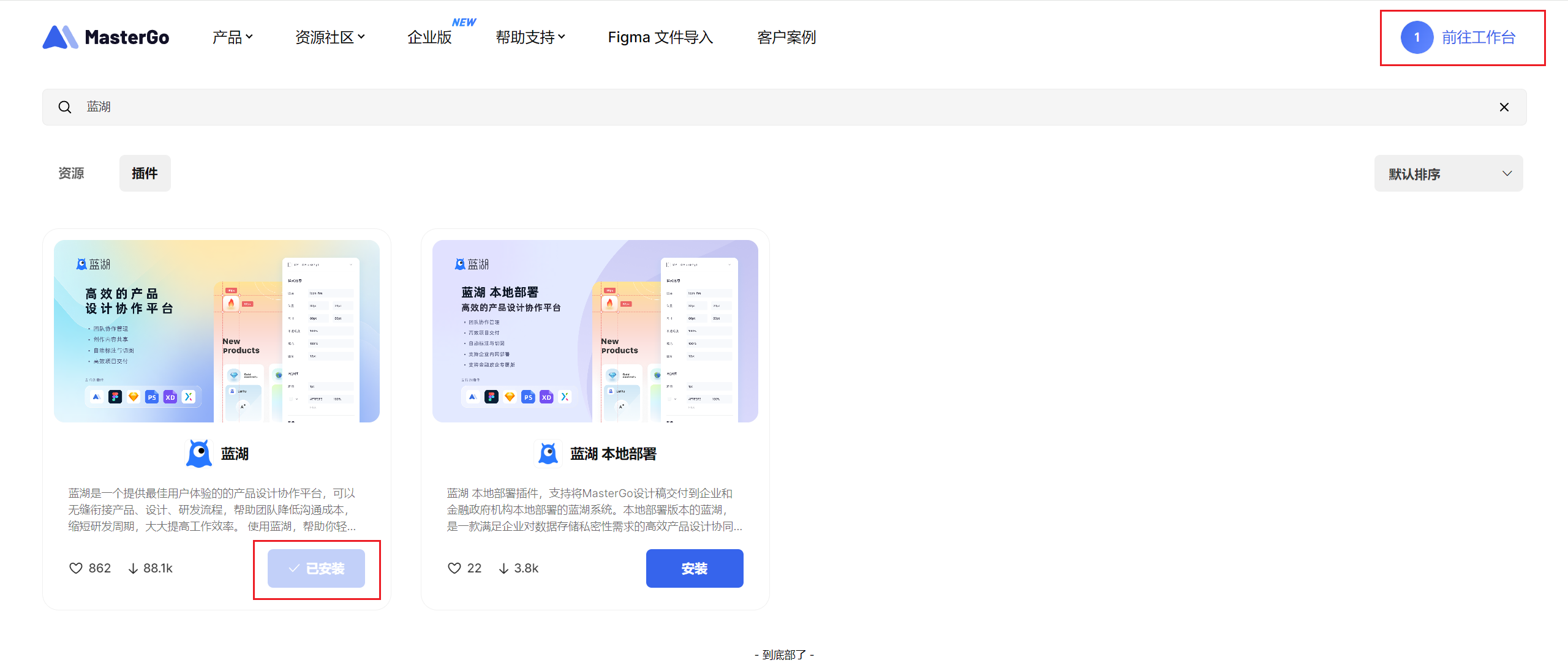Click the 蓝湖 plugin description text
Image resolution: width=1568 pixels, height=671 pixels.
tap(212, 510)
